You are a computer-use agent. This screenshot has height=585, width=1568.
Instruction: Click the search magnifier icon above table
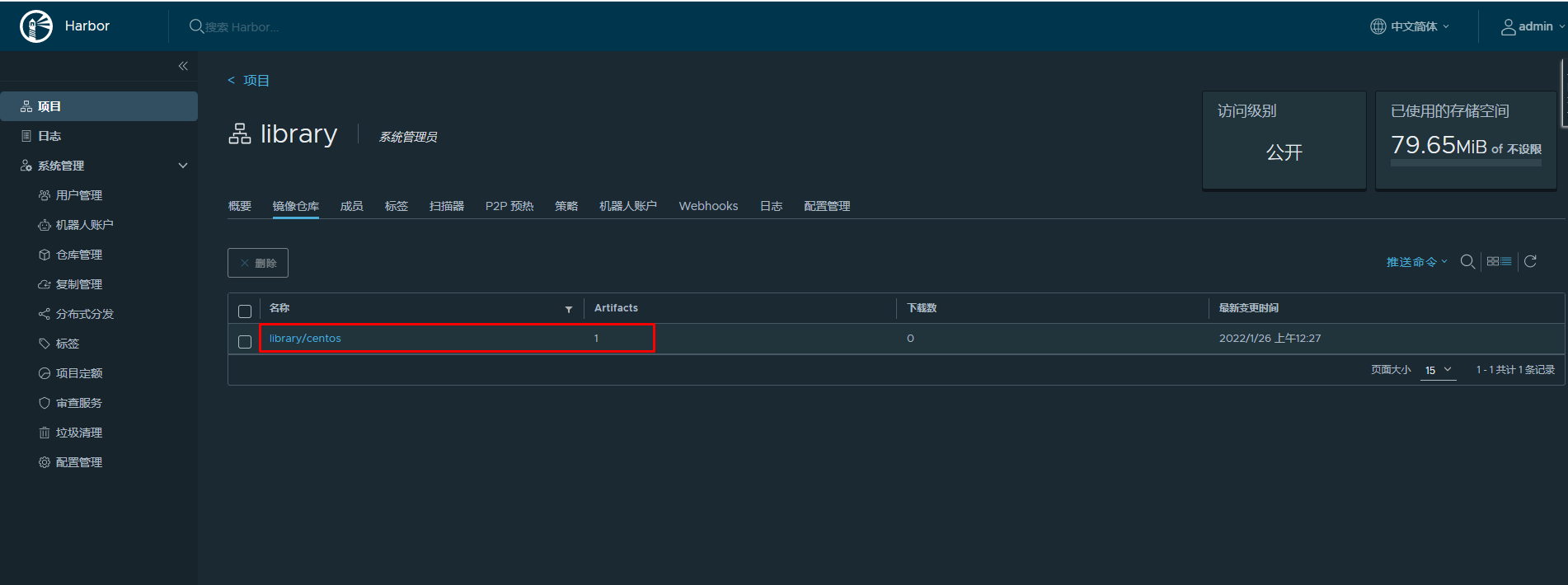click(1467, 262)
